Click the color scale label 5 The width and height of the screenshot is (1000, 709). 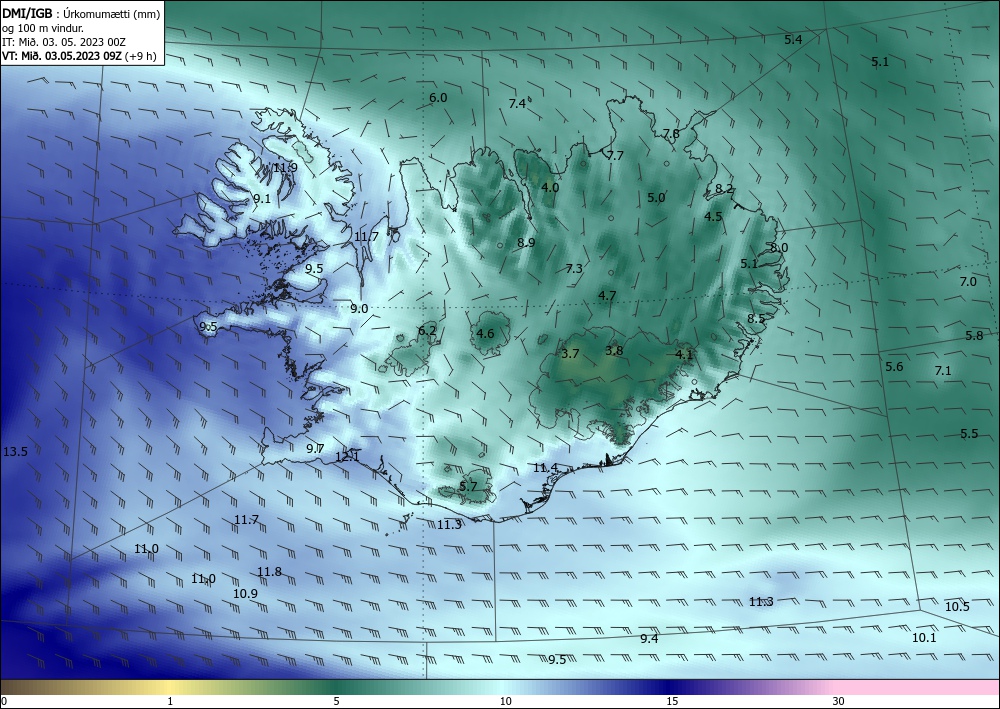[336, 701]
